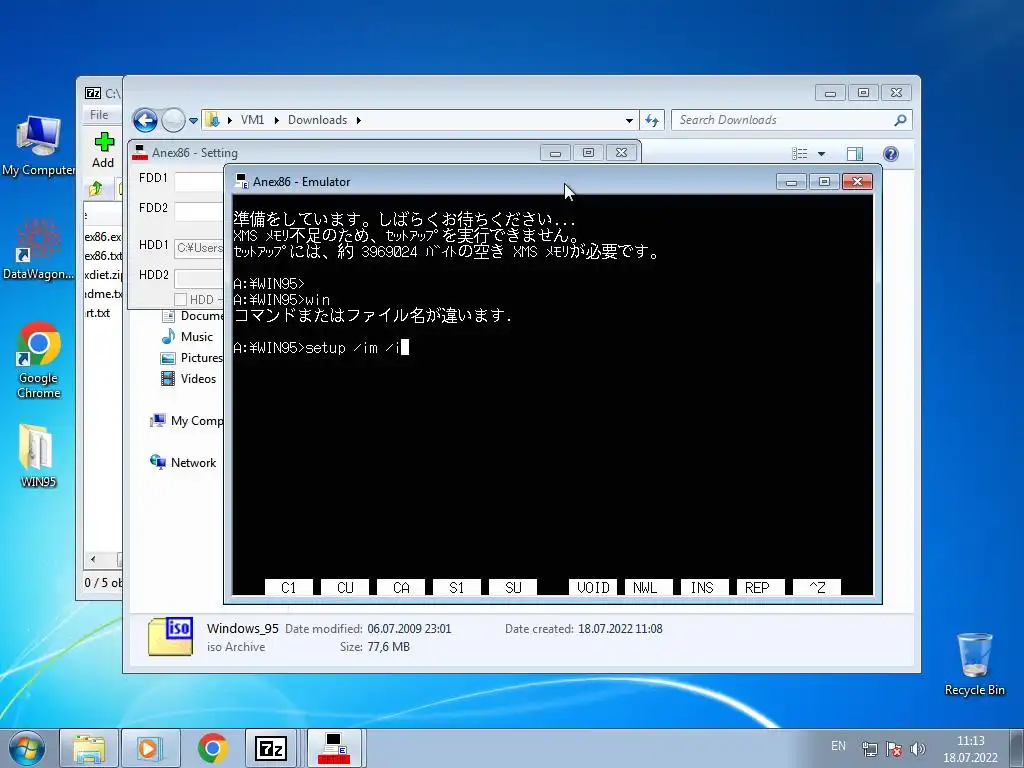The height and width of the screenshot is (768, 1024).
Task: Click search magnifier in Search Downloads box
Action: click(900, 120)
